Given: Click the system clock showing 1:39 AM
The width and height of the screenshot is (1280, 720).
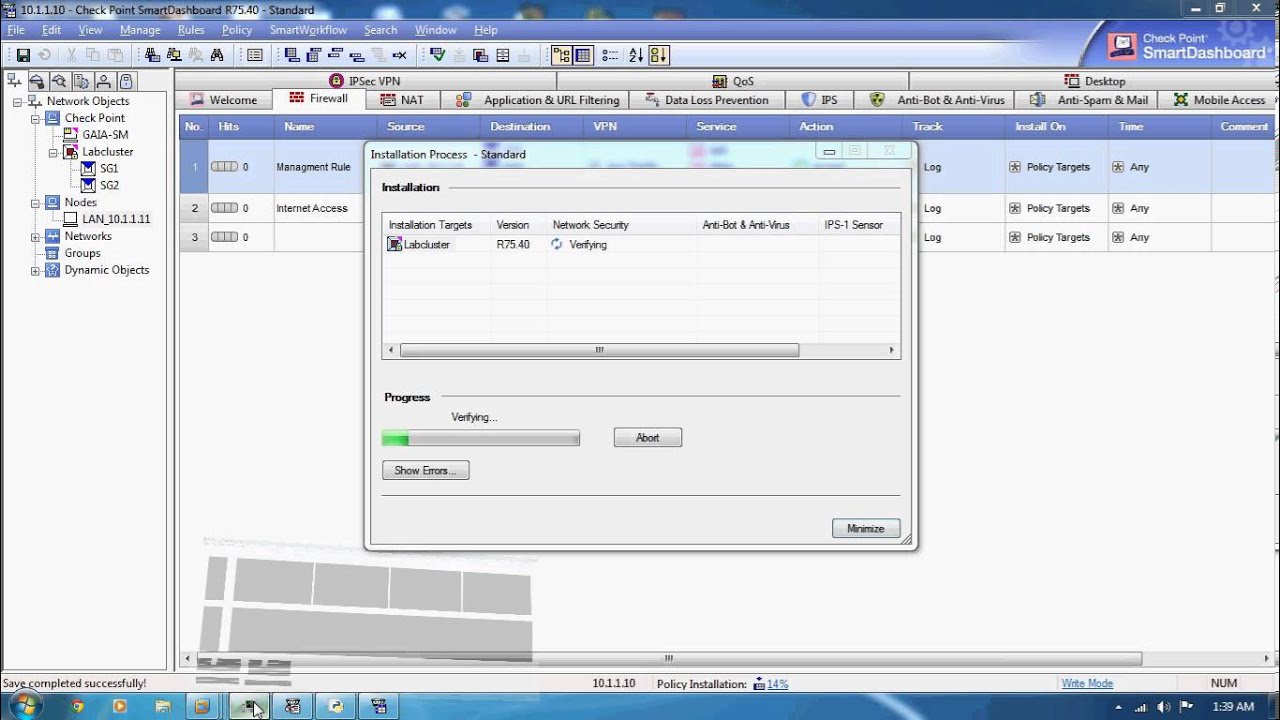Looking at the screenshot, I should 1232,707.
